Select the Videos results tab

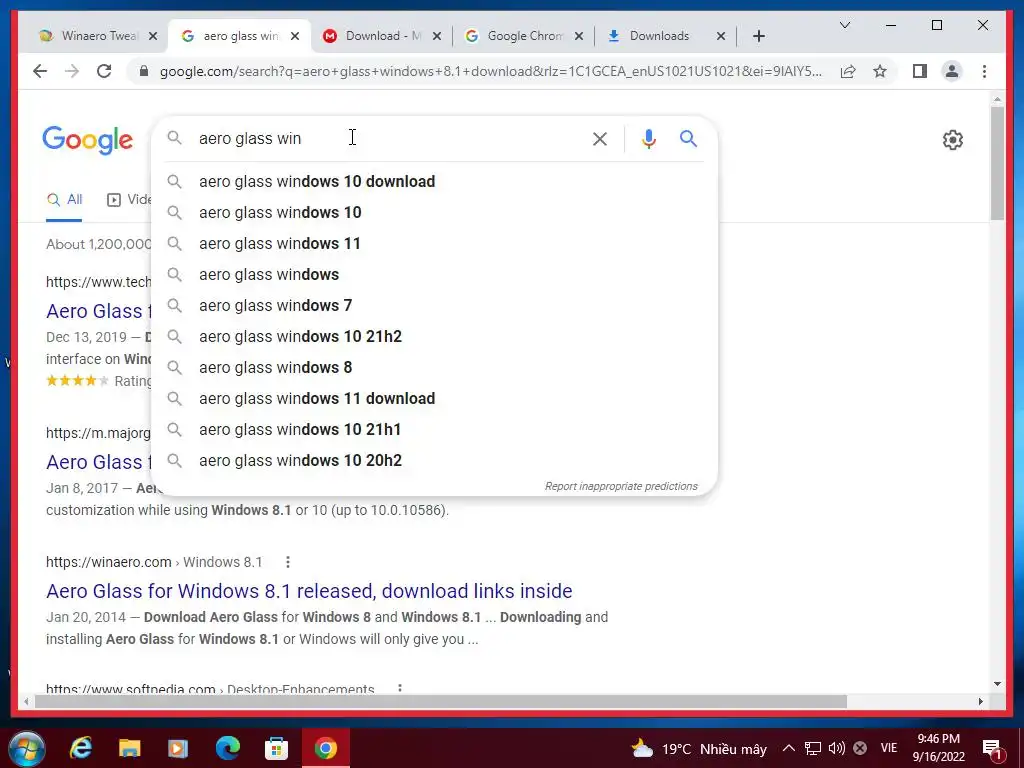pos(129,199)
